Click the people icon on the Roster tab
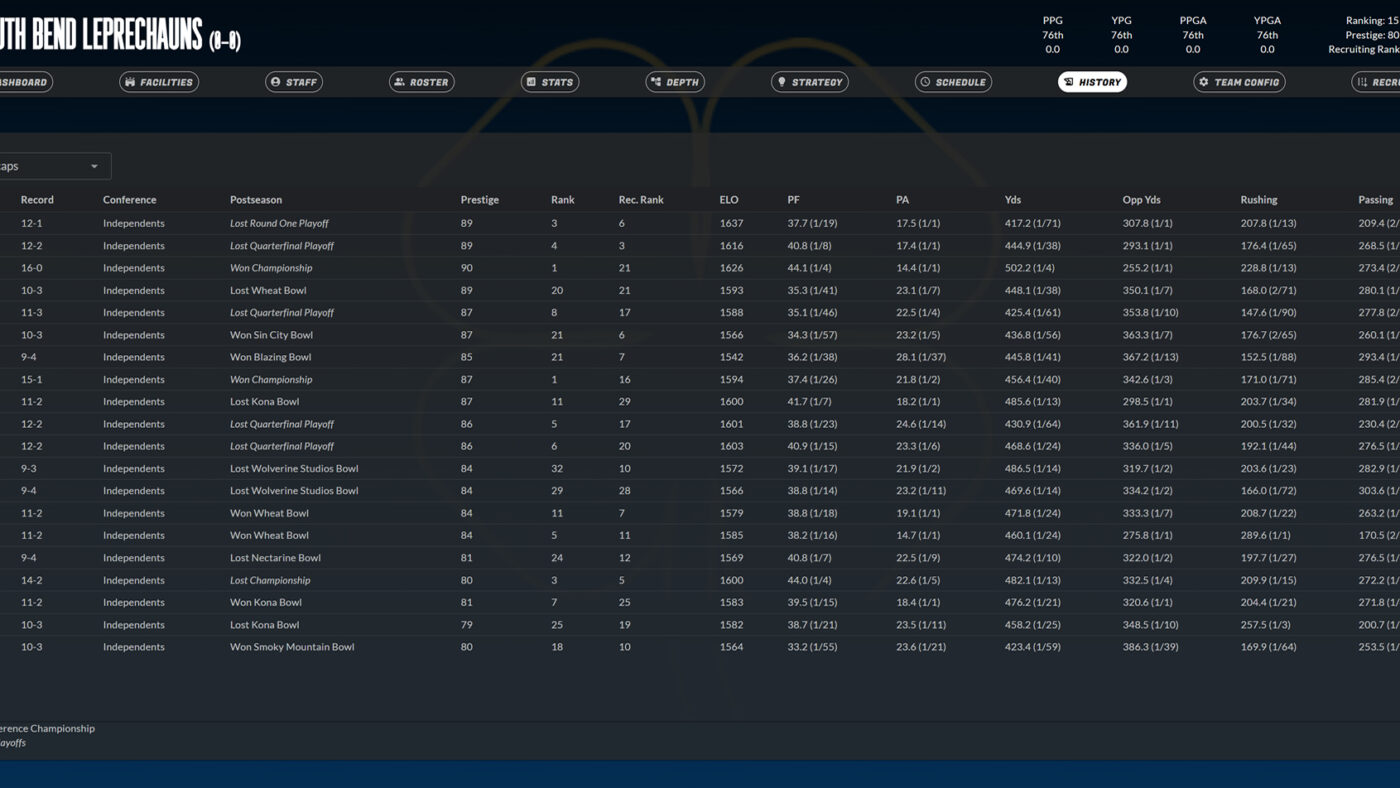Viewport: 1400px width, 788px height. (x=400, y=82)
